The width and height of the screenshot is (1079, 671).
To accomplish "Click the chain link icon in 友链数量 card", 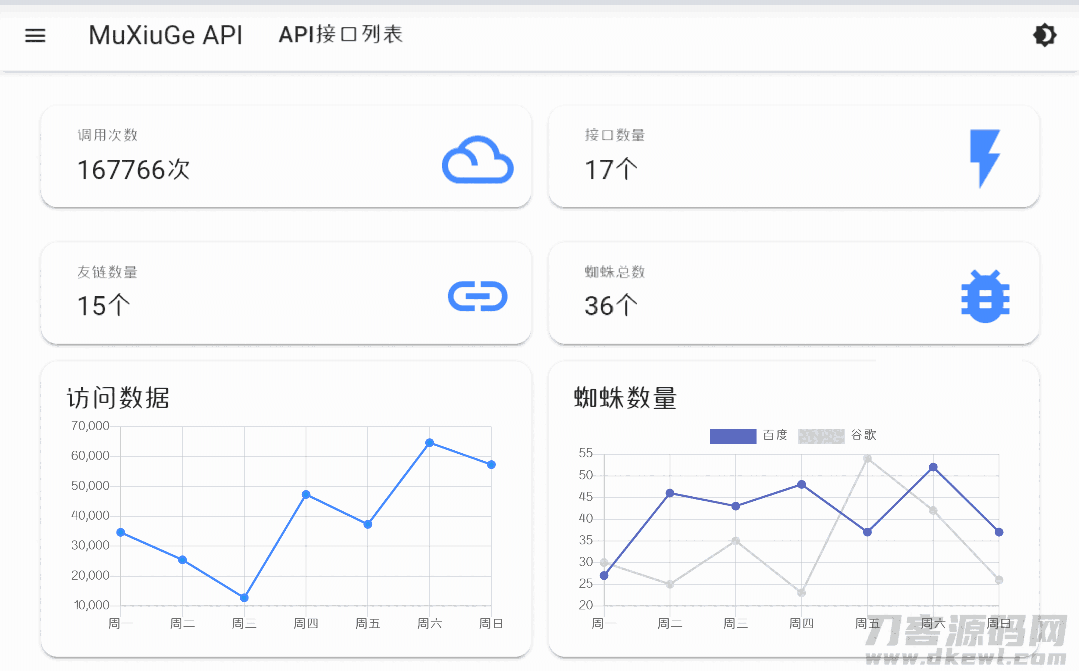I will tap(478, 297).
